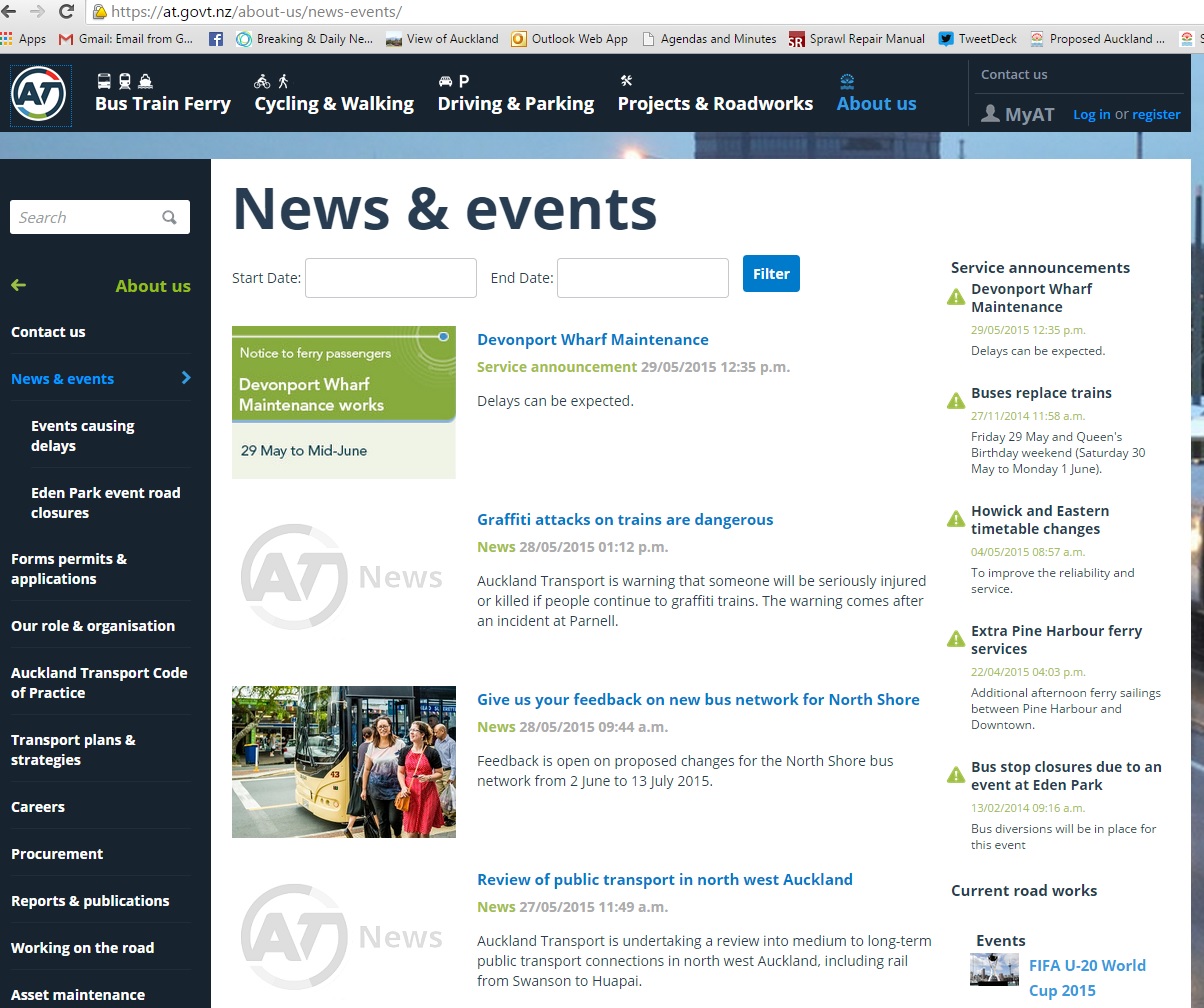Open the North Shore bus photo thumbnail
The height and width of the screenshot is (1008, 1204).
coord(344,762)
